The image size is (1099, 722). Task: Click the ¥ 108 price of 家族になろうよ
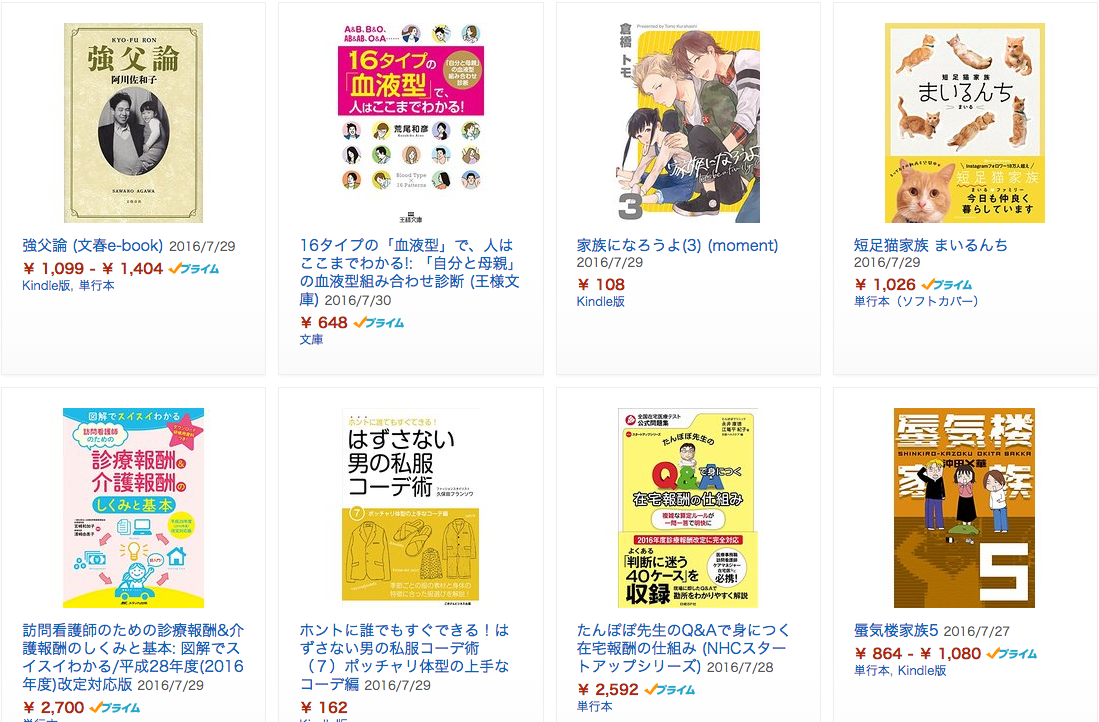[x=601, y=285]
